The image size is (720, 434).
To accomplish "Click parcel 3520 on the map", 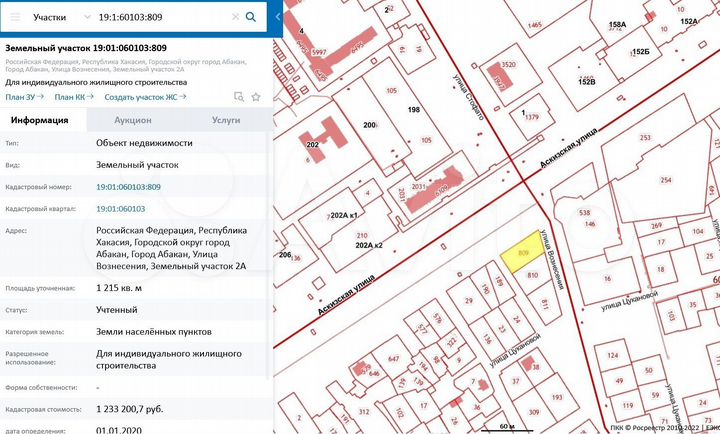I will pos(508,65).
